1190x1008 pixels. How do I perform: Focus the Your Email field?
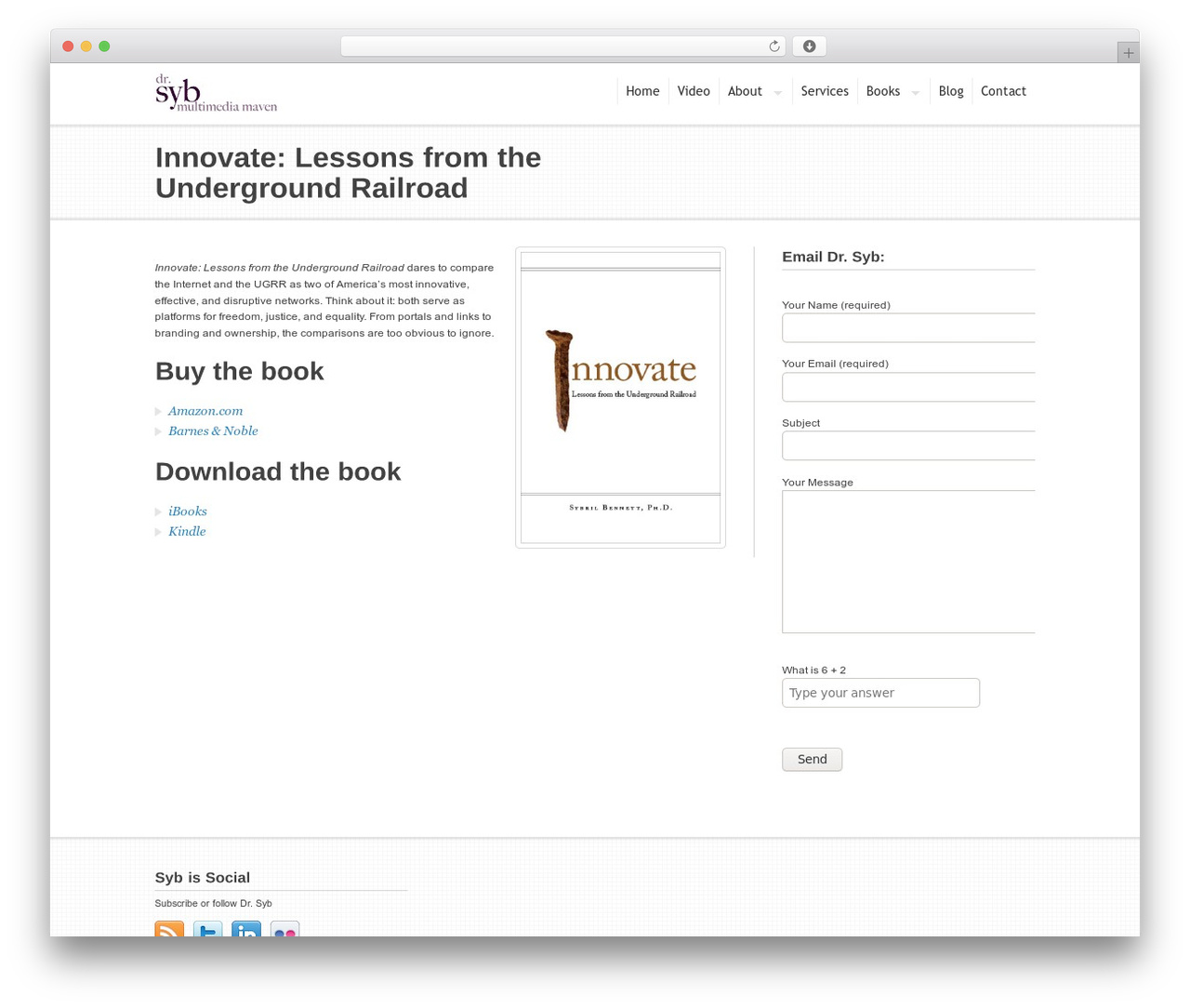click(908, 387)
